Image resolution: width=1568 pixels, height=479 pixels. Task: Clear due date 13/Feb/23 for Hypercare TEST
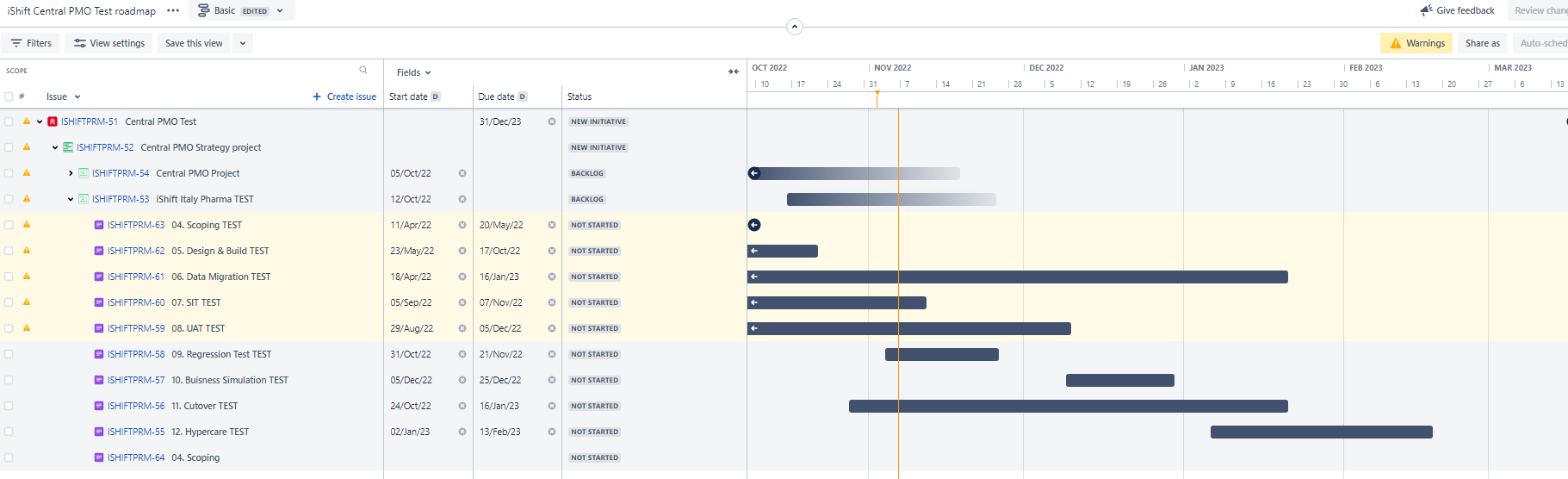[552, 432]
